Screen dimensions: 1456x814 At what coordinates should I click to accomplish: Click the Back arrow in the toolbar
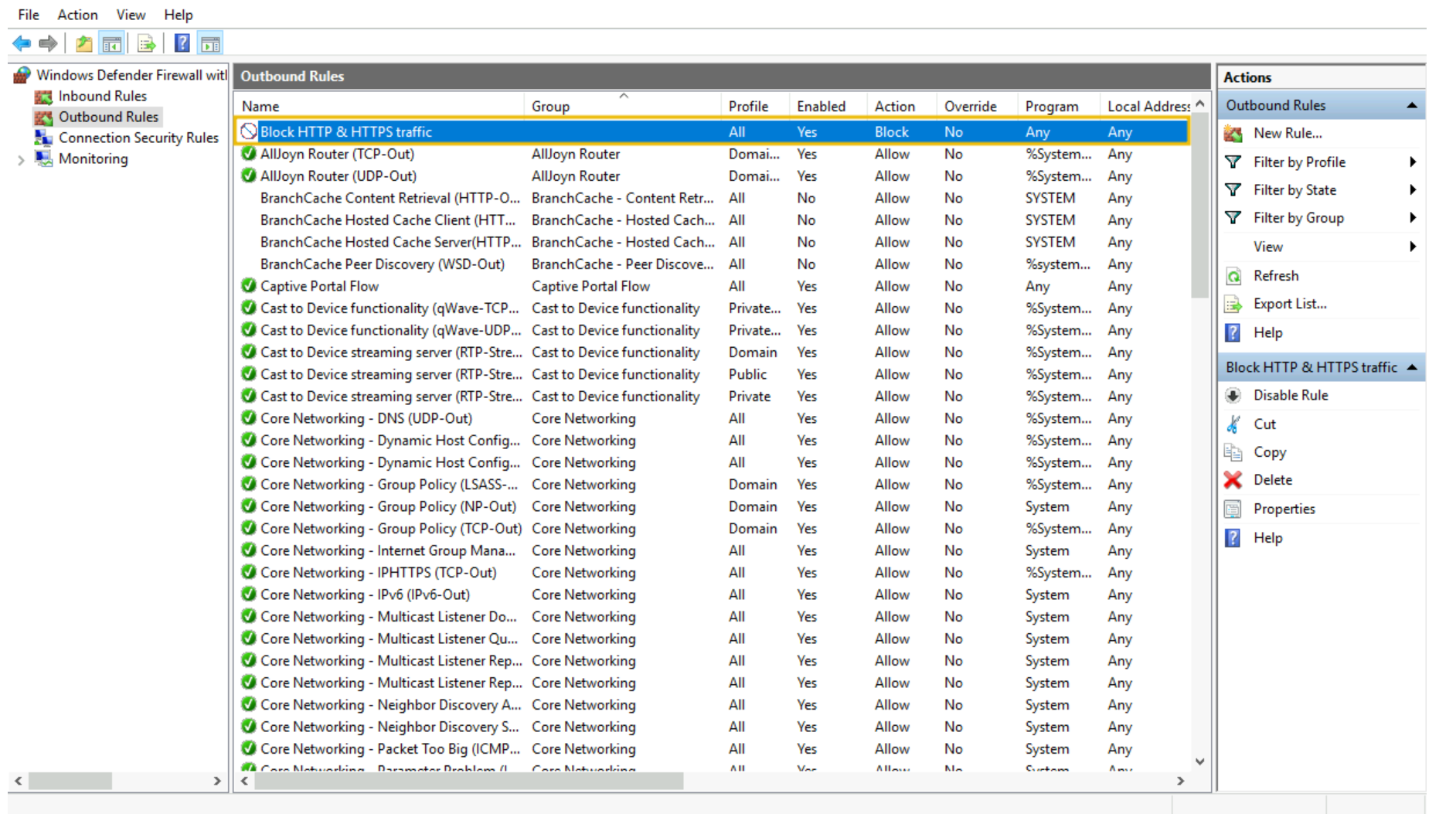tap(22, 43)
